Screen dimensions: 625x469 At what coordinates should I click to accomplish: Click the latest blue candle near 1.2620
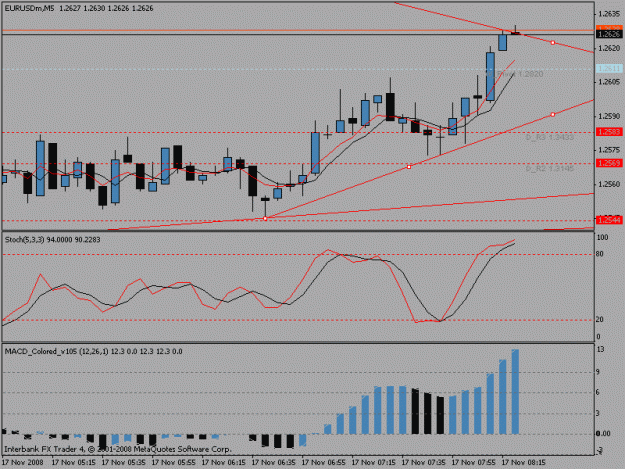(503, 42)
